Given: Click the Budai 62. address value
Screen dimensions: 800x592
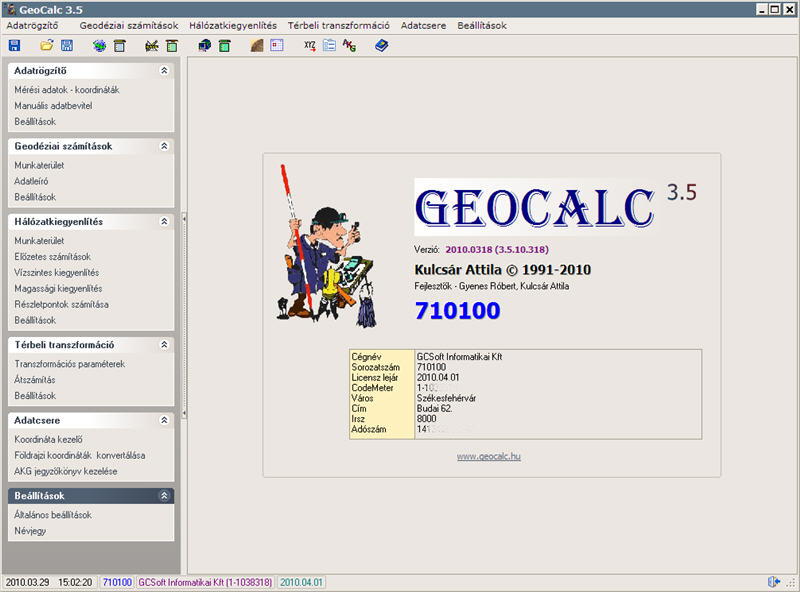Looking at the screenshot, I should tap(434, 408).
